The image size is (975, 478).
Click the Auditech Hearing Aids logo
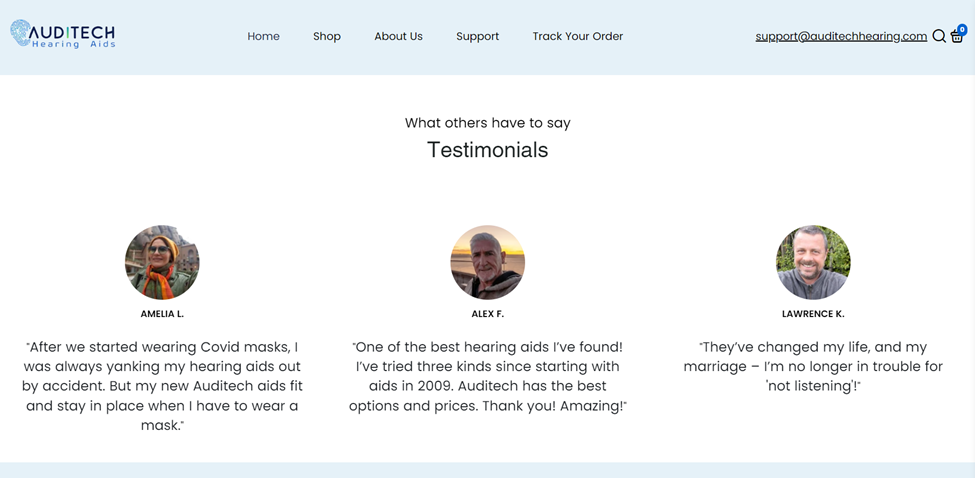pyautogui.click(x=63, y=35)
